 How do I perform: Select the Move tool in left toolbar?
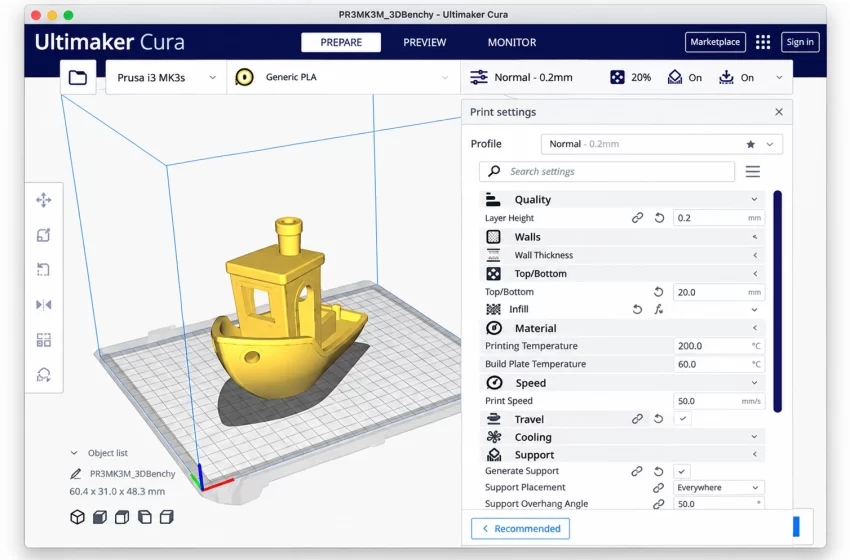[44, 200]
